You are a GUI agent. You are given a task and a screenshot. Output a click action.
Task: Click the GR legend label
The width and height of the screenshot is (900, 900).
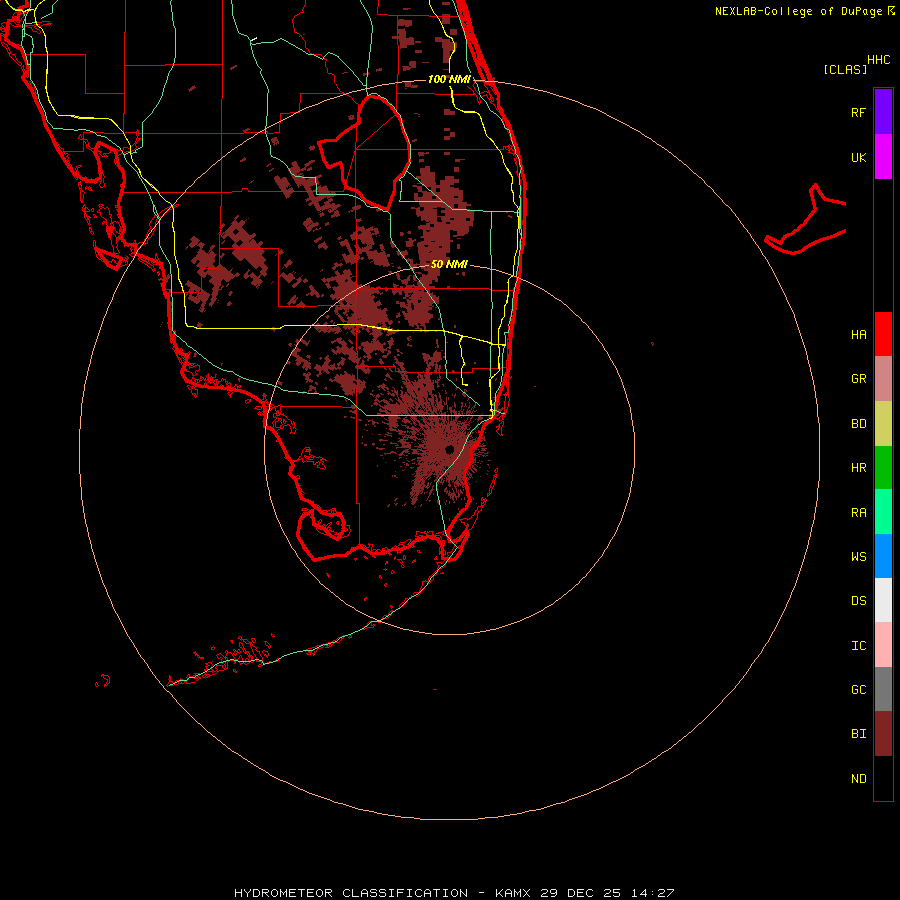tap(858, 379)
